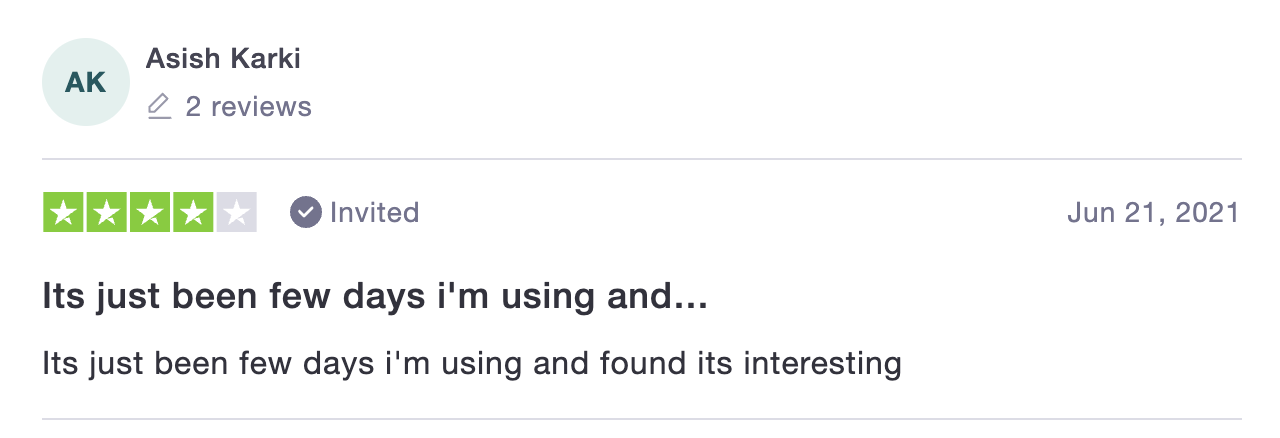
Task: Click the fourth green rating star
Action: 193,212
